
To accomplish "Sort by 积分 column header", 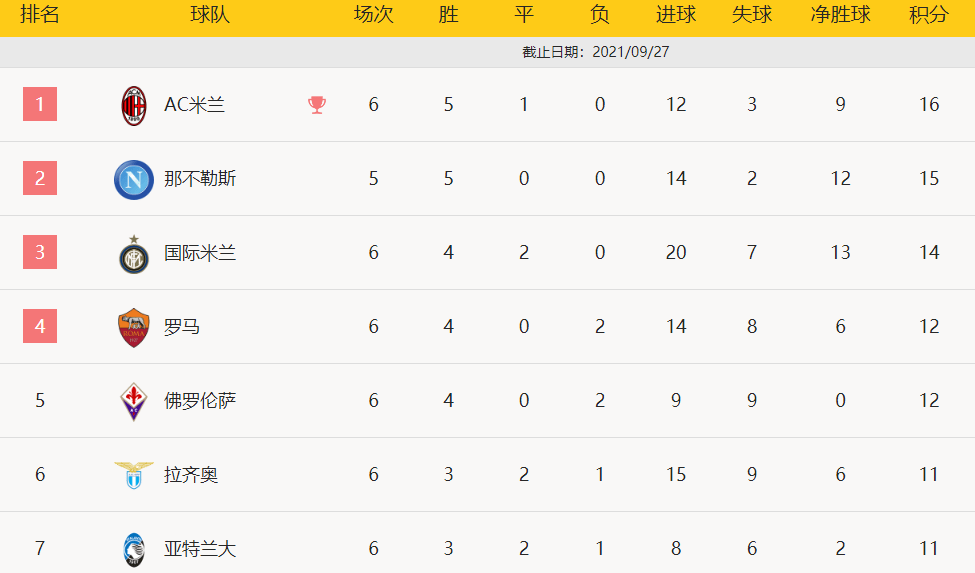I will tap(929, 15).
